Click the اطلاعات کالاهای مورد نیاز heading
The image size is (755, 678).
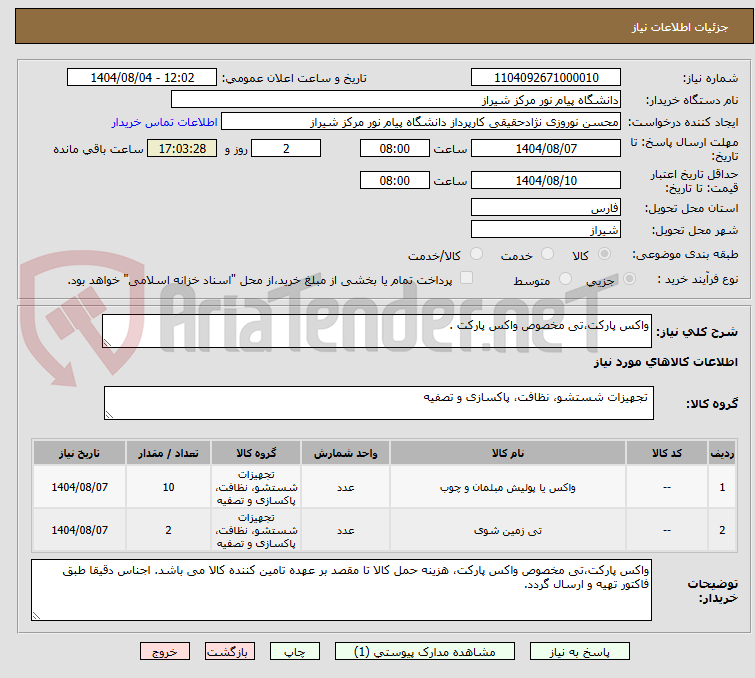coord(665,362)
